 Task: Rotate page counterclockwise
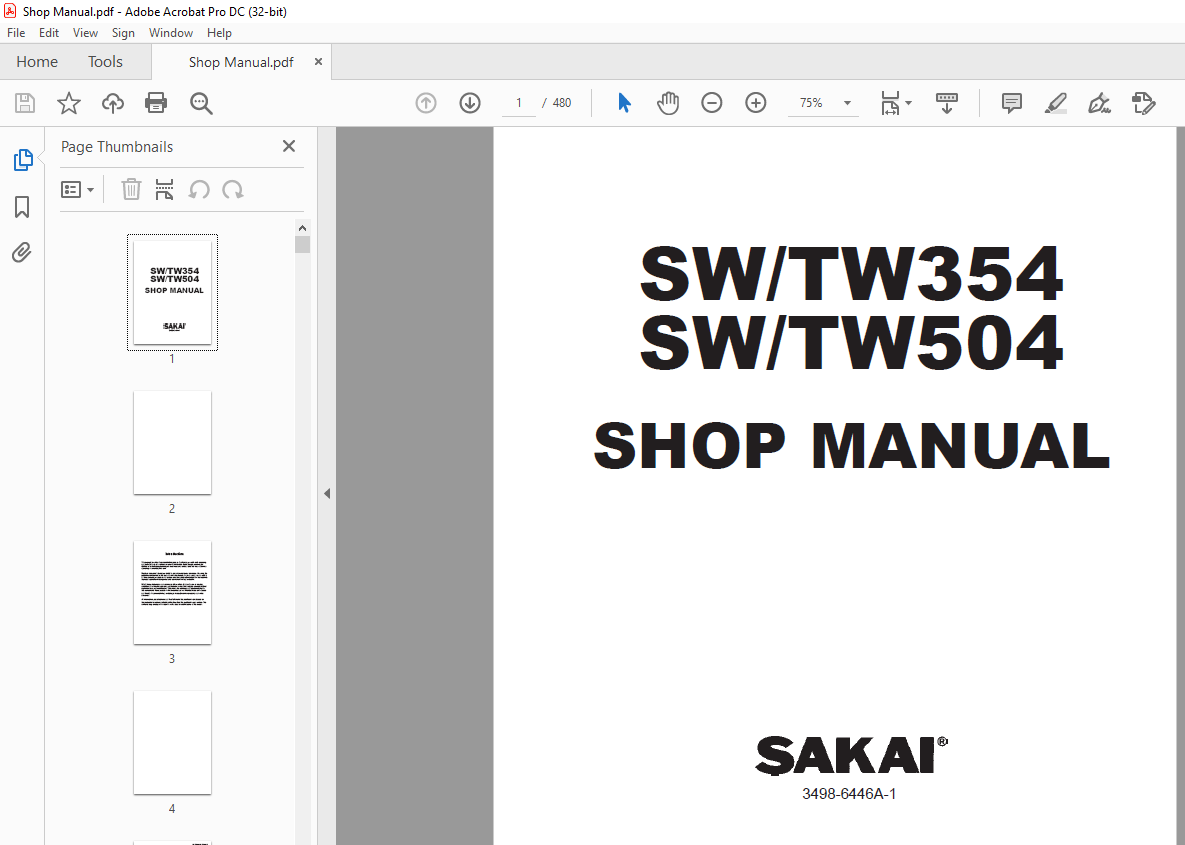(199, 189)
